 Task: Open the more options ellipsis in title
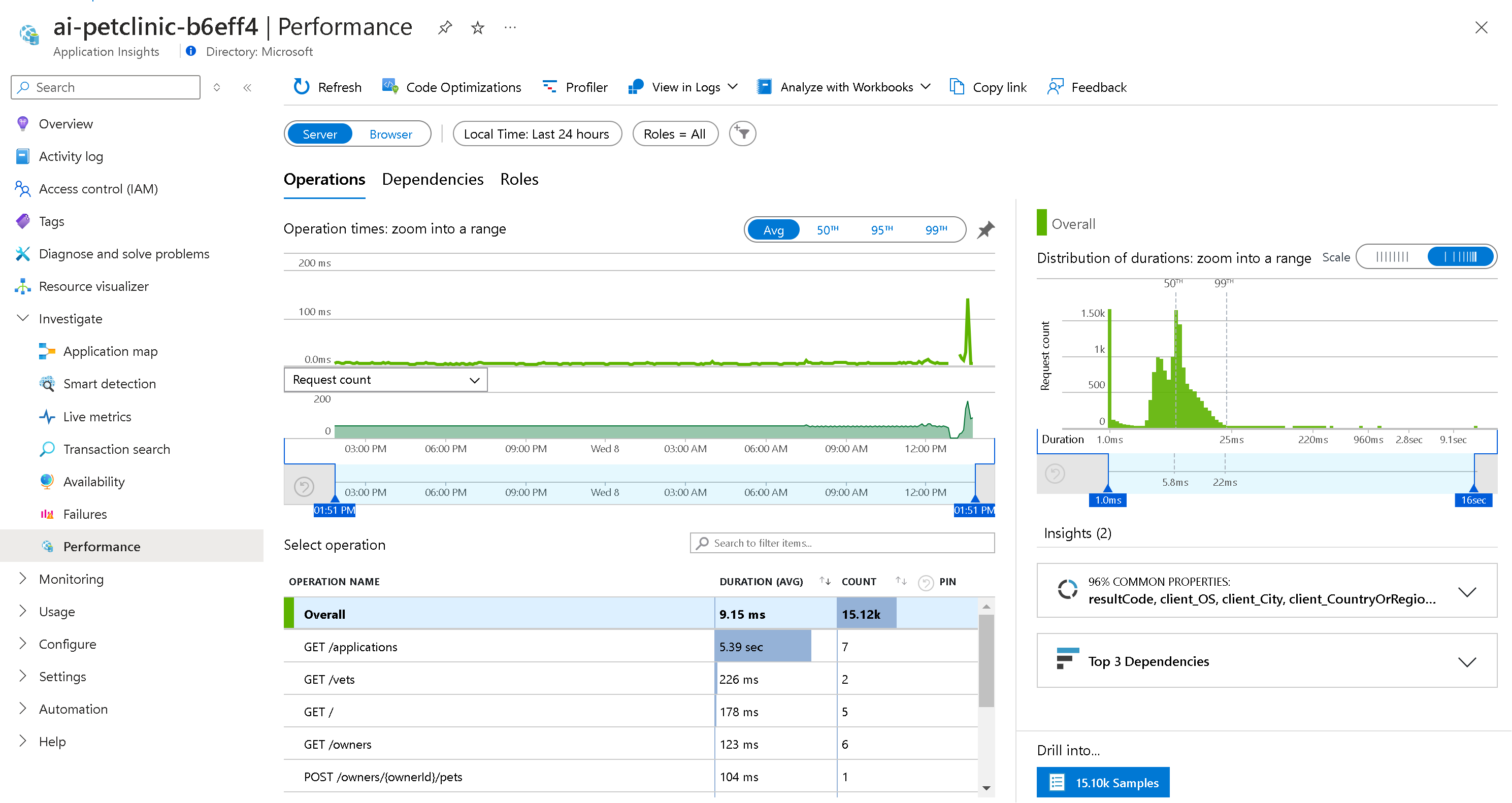click(x=510, y=27)
